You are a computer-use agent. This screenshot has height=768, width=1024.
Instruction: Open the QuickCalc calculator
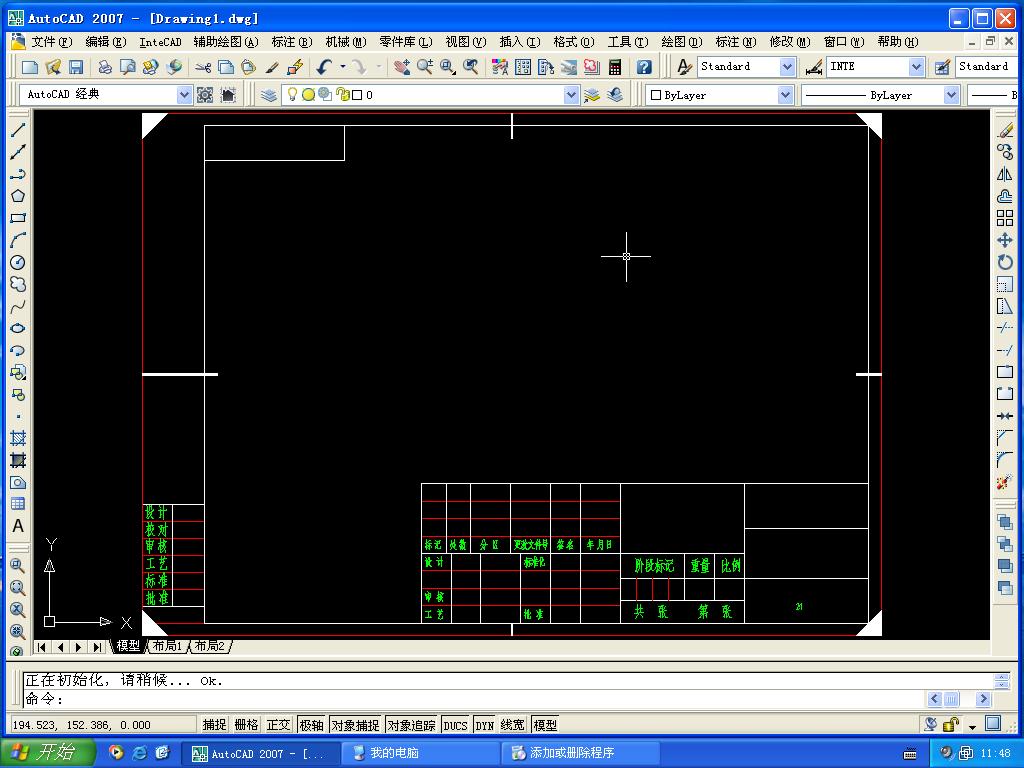tap(615, 67)
